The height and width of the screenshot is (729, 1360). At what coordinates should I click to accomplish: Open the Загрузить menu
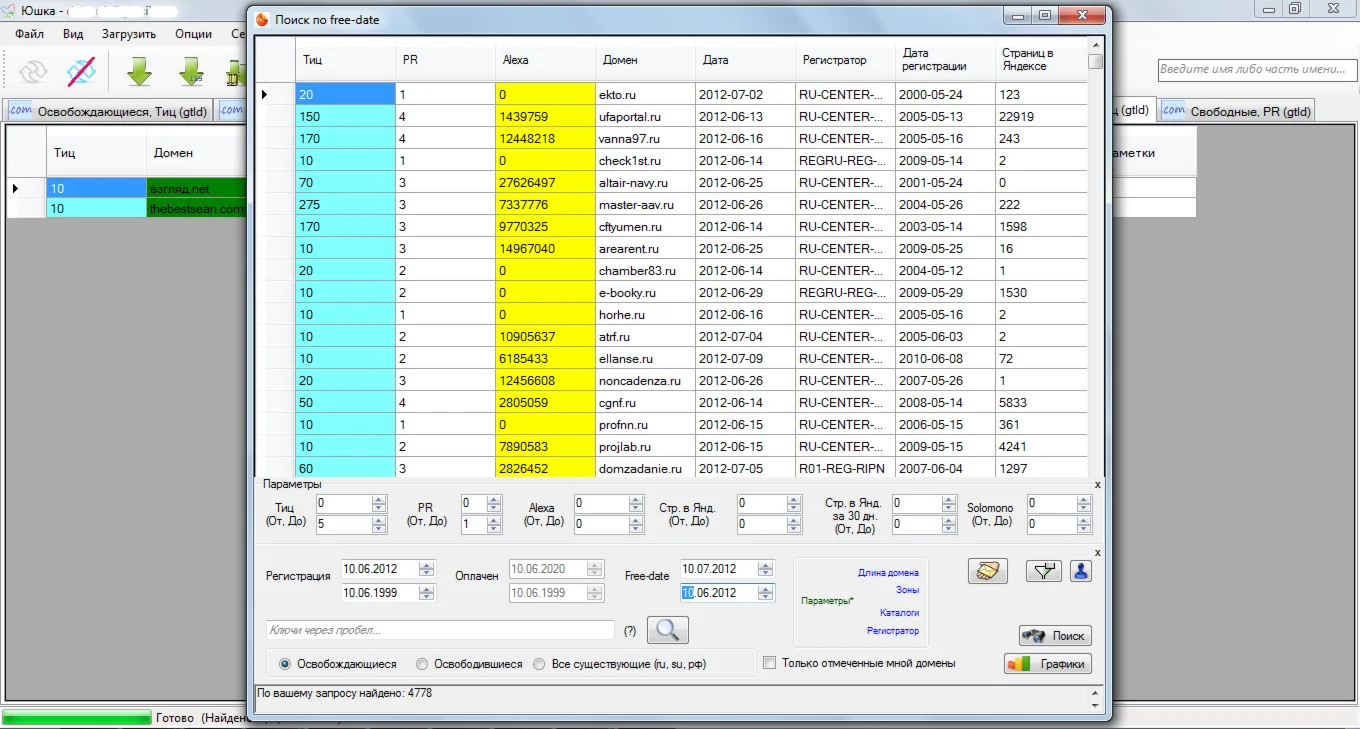pos(128,33)
